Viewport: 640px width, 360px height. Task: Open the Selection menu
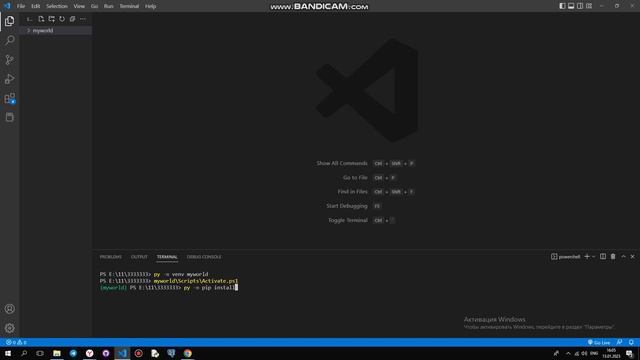click(x=56, y=6)
